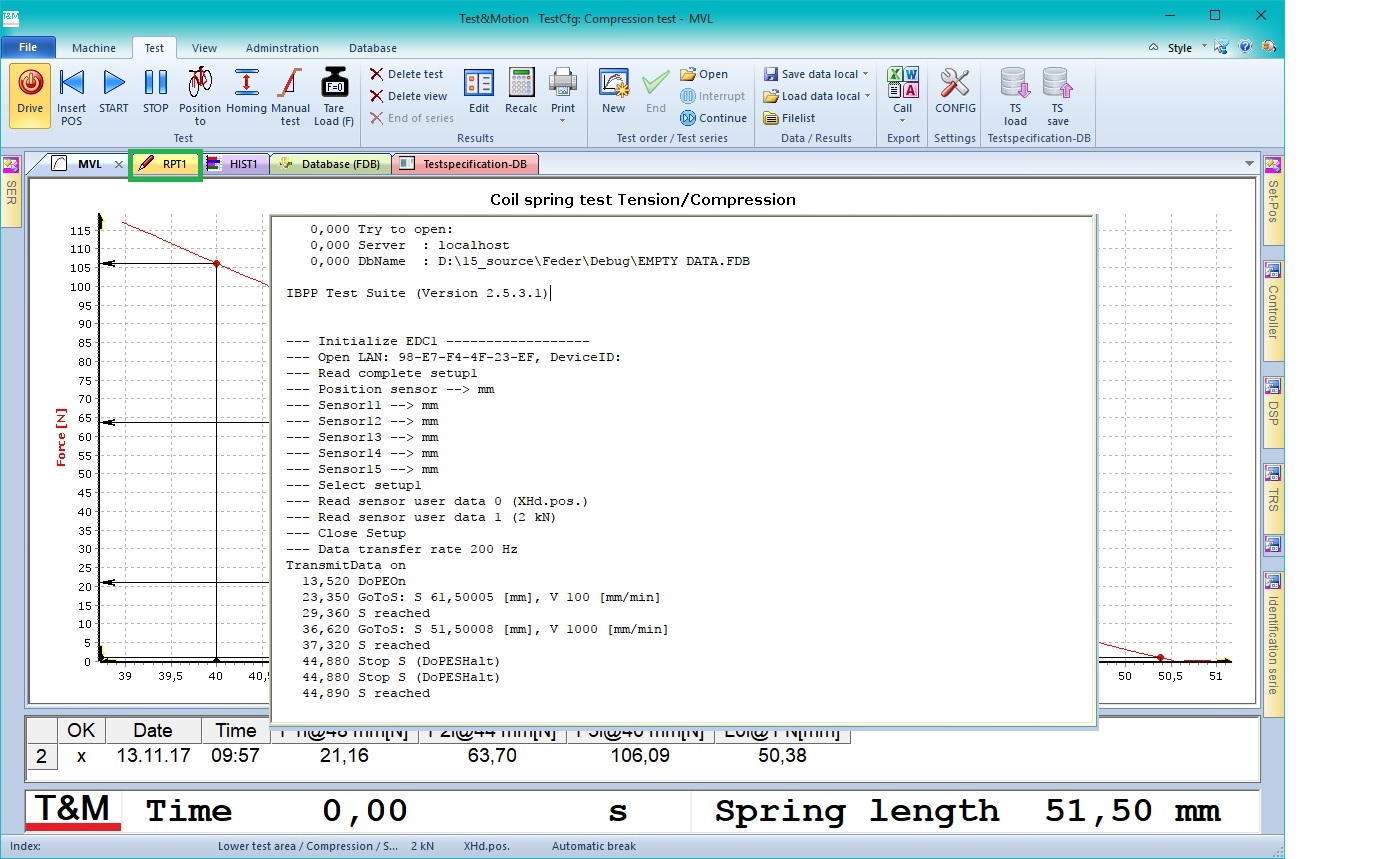
Task: Click the Insert POS icon
Action: [71, 96]
